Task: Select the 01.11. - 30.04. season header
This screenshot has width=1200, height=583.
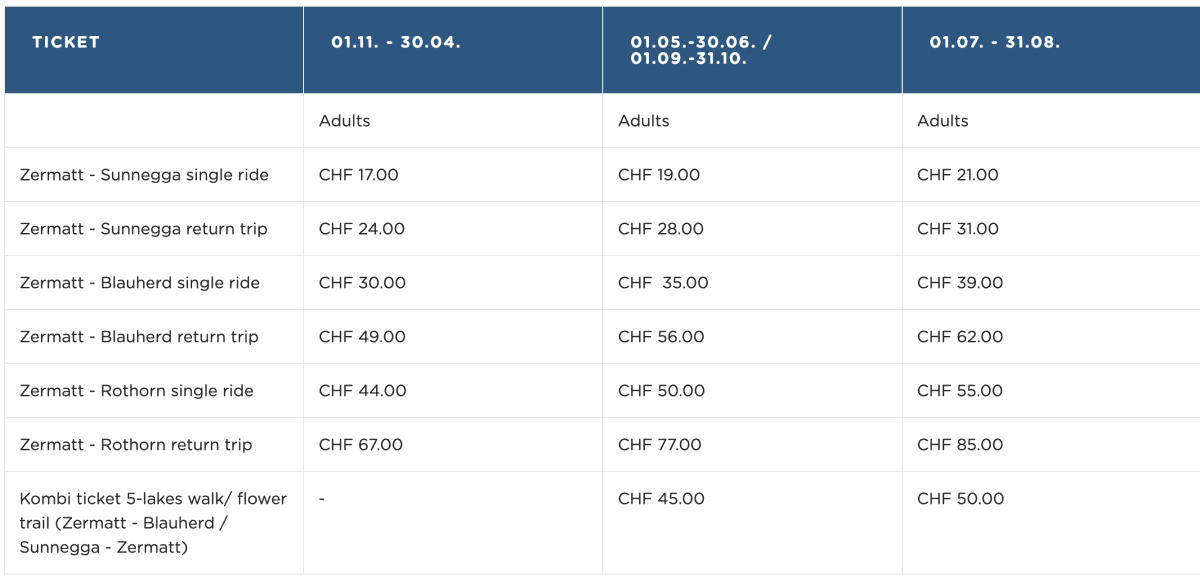Action: coord(396,42)
